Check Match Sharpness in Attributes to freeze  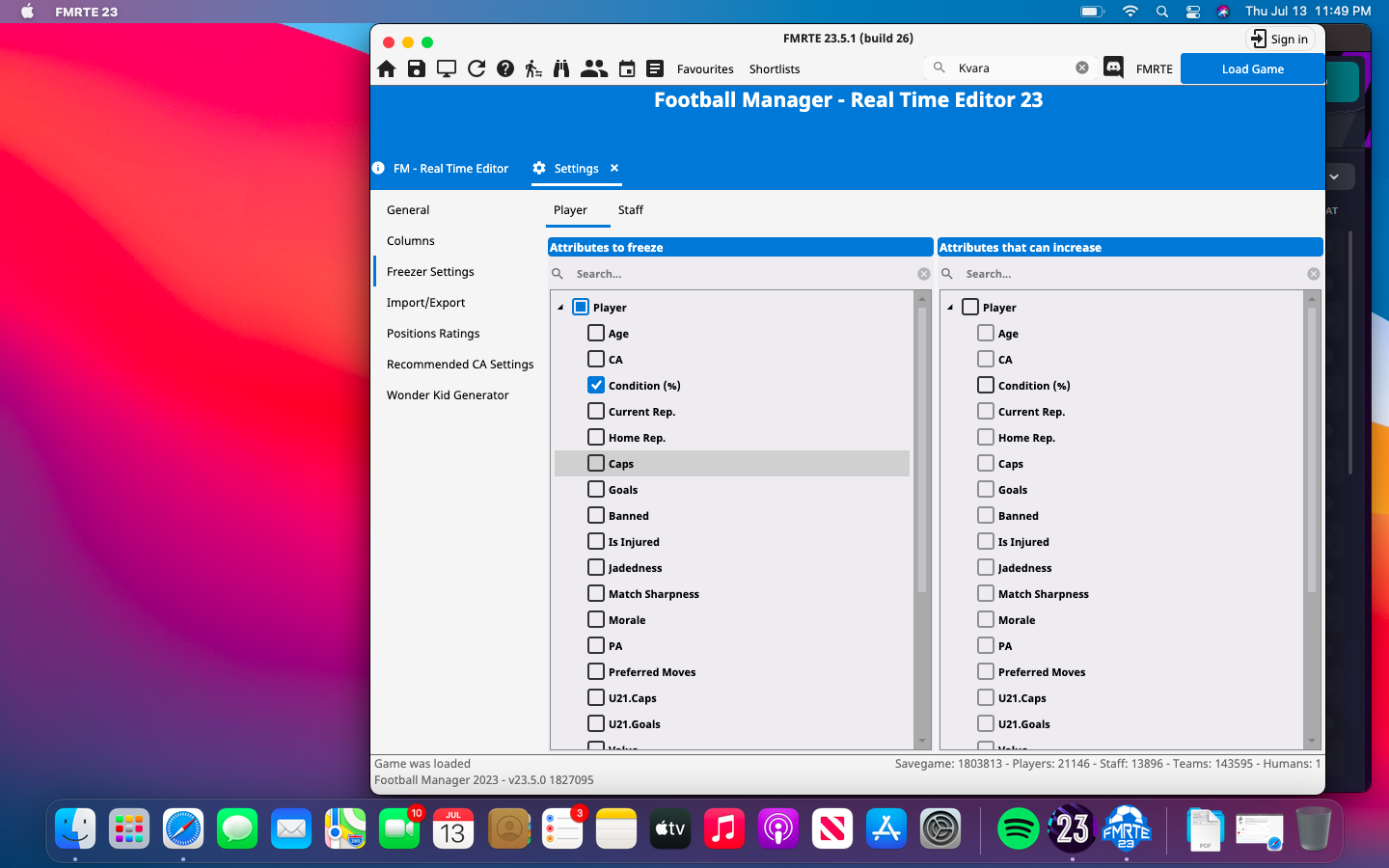(596, 593)
